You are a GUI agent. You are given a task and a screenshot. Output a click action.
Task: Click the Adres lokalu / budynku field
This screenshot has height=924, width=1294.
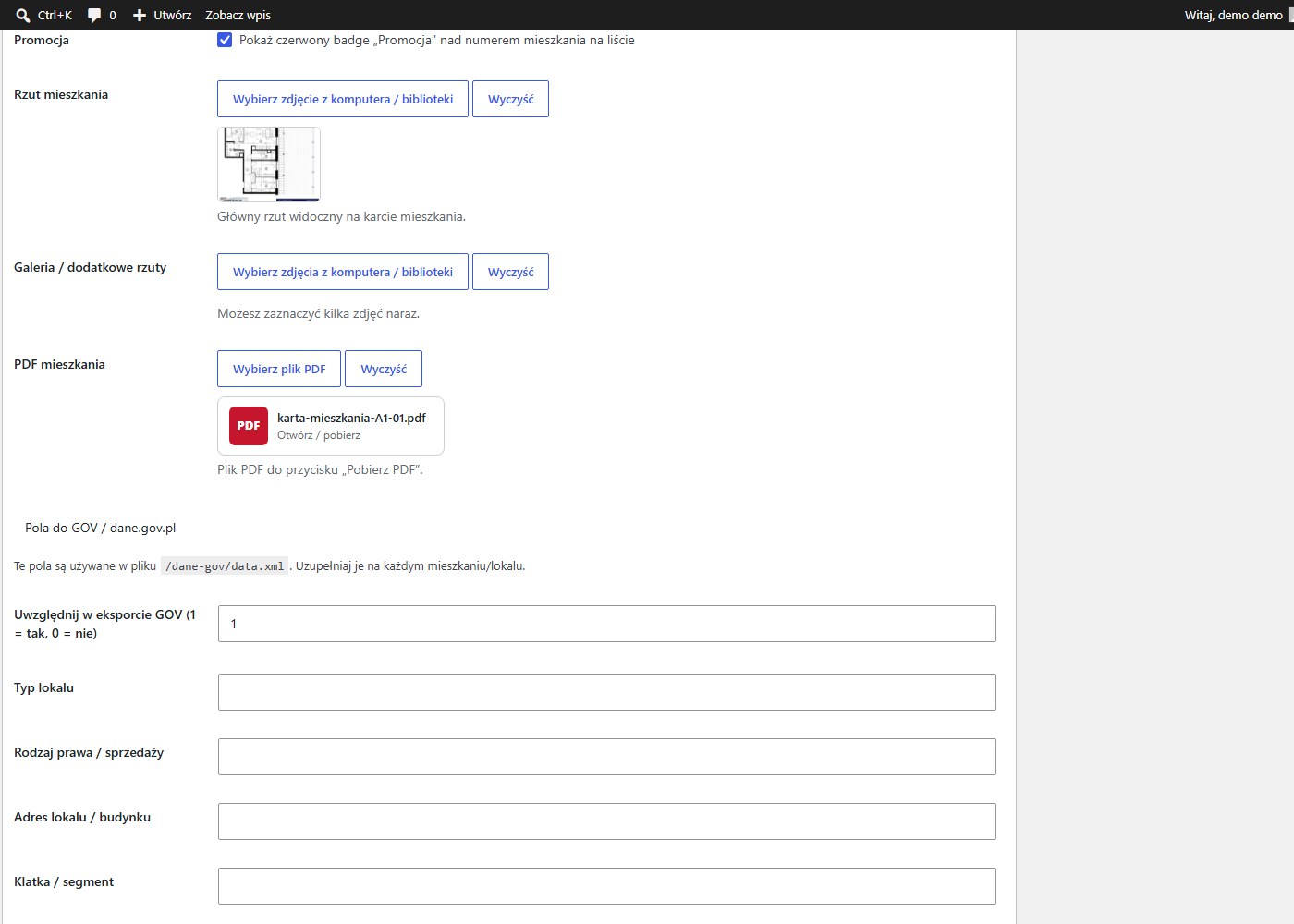[607, 821]
